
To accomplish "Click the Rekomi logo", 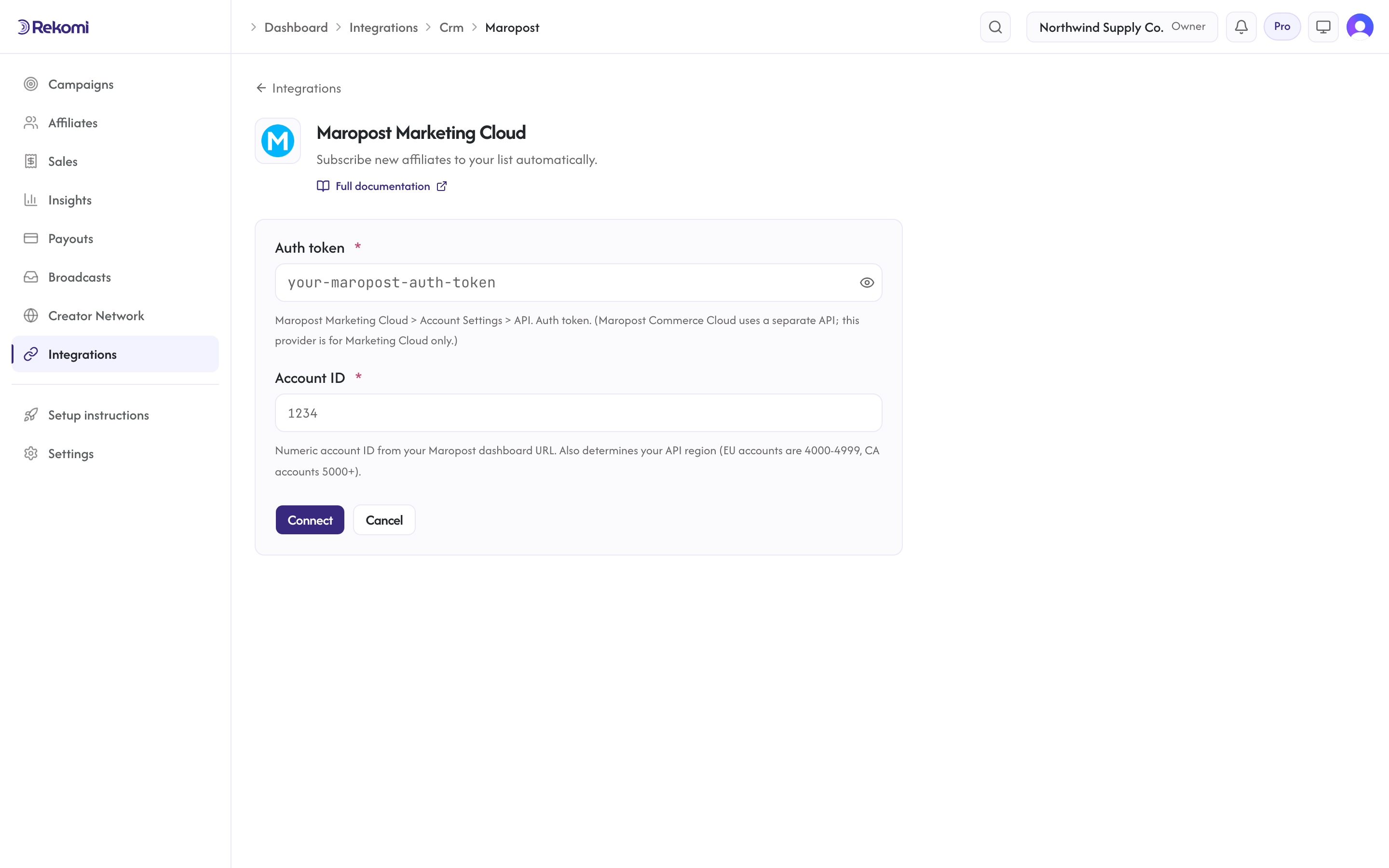I will click(53, 27).
